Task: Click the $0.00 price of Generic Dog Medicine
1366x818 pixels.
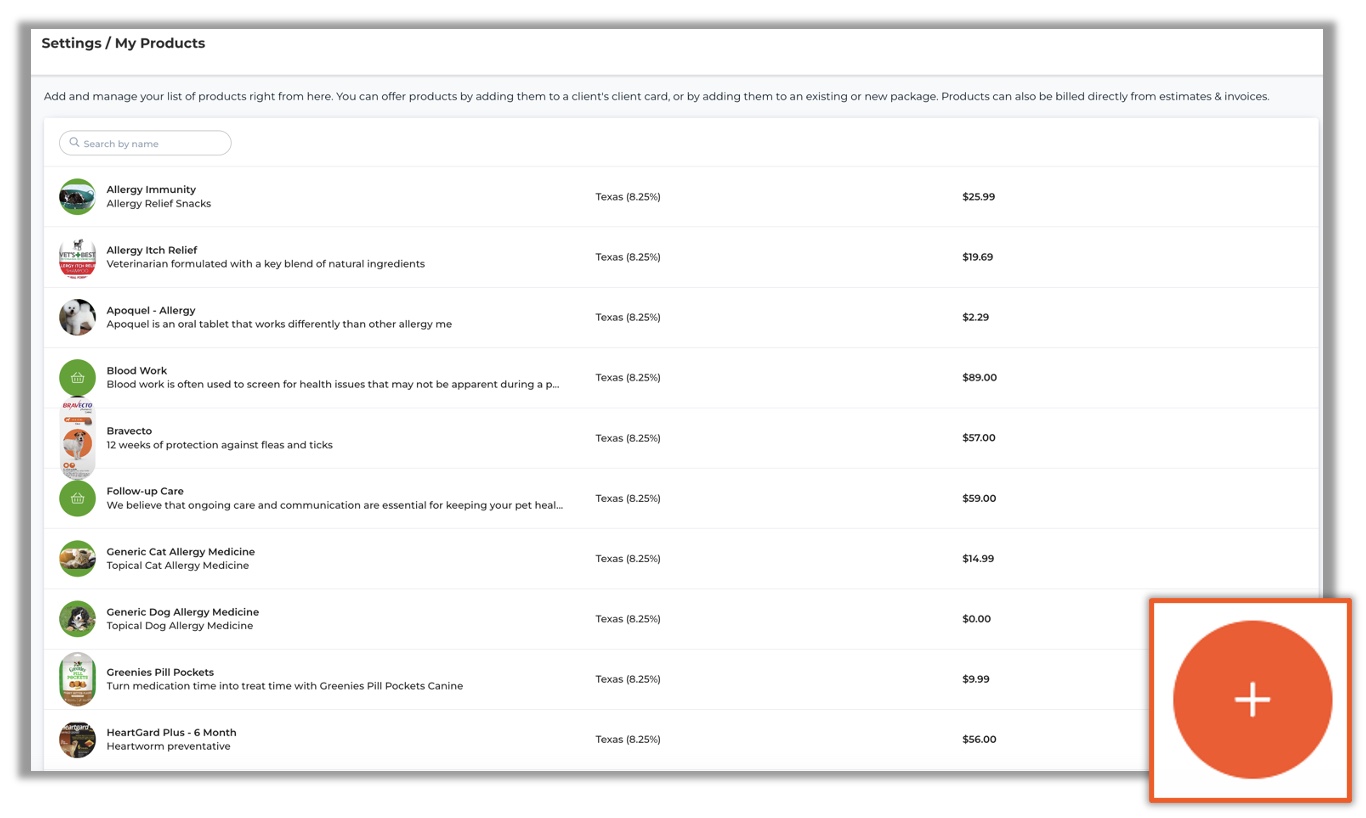Action: click(976, 619)
